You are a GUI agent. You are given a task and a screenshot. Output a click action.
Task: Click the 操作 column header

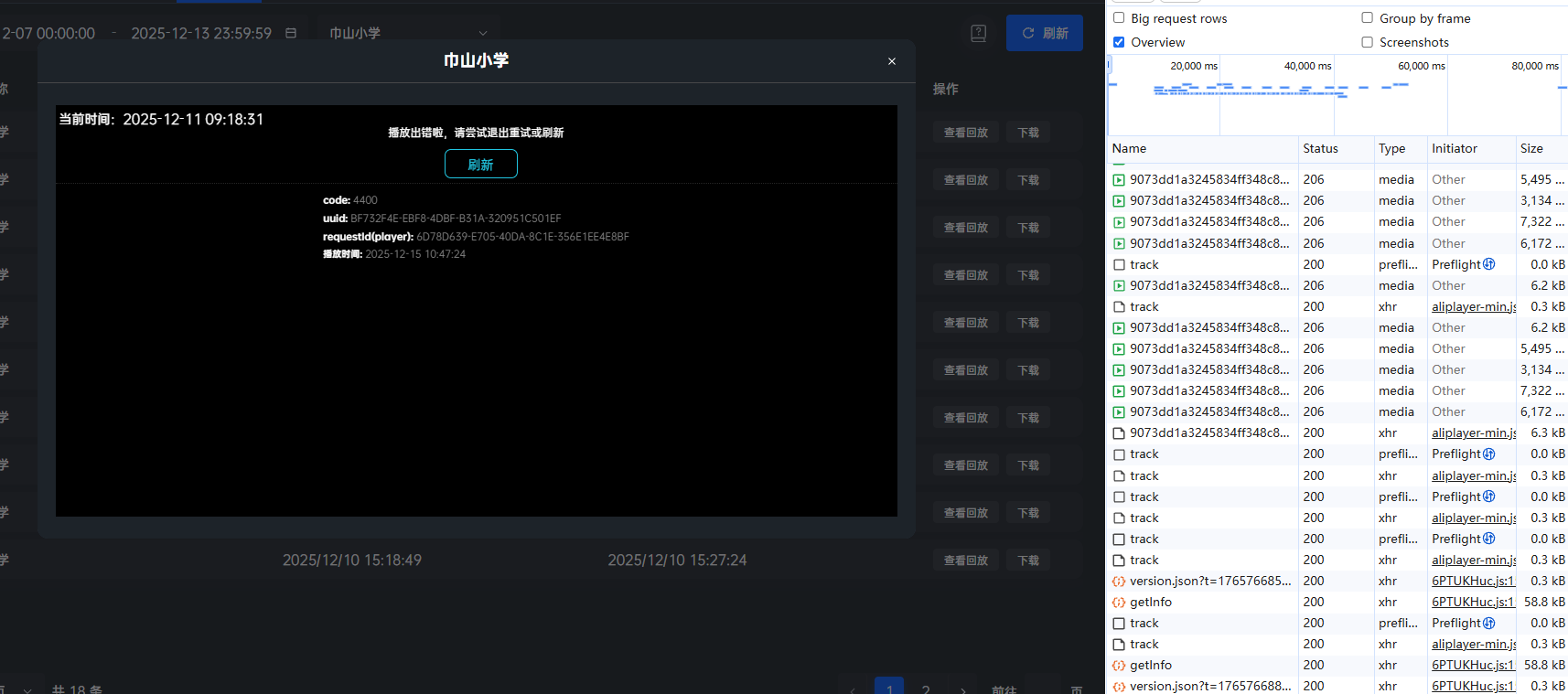(x=946, y=89)
